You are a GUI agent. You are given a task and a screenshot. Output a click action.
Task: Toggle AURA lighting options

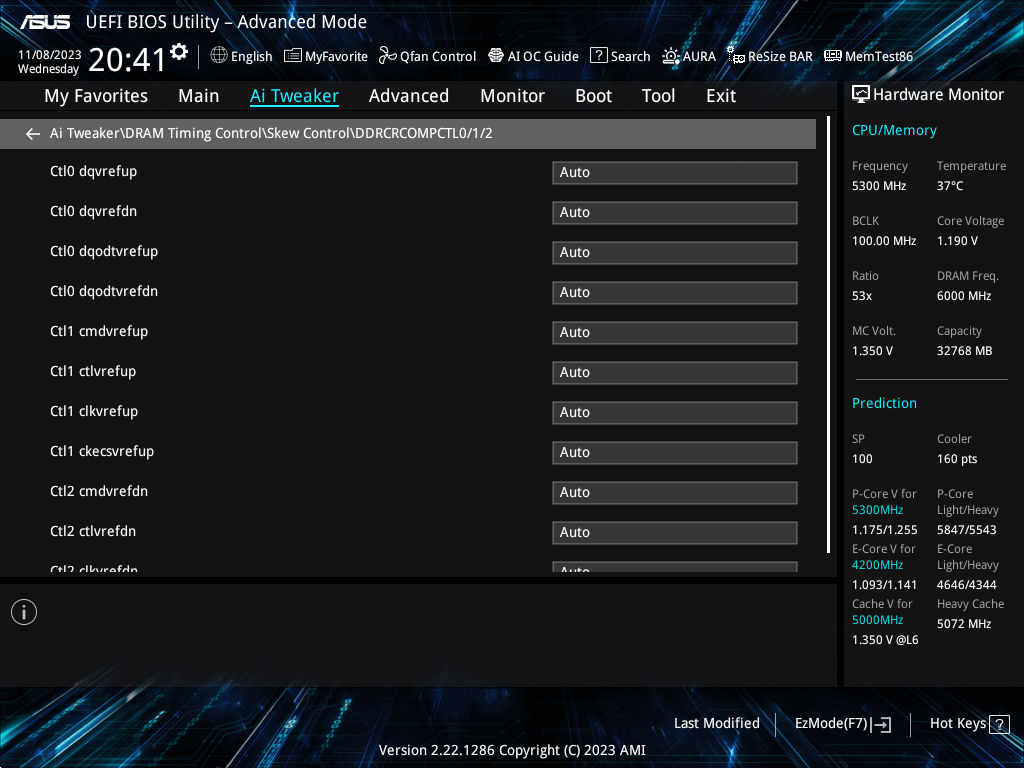pyautogui.click(x=689, y=56)
